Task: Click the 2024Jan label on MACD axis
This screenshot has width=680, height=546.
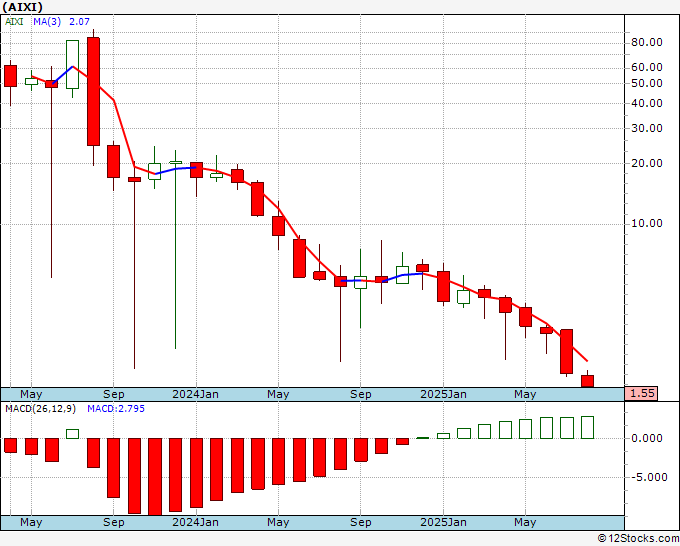Action: click(196, 522)
